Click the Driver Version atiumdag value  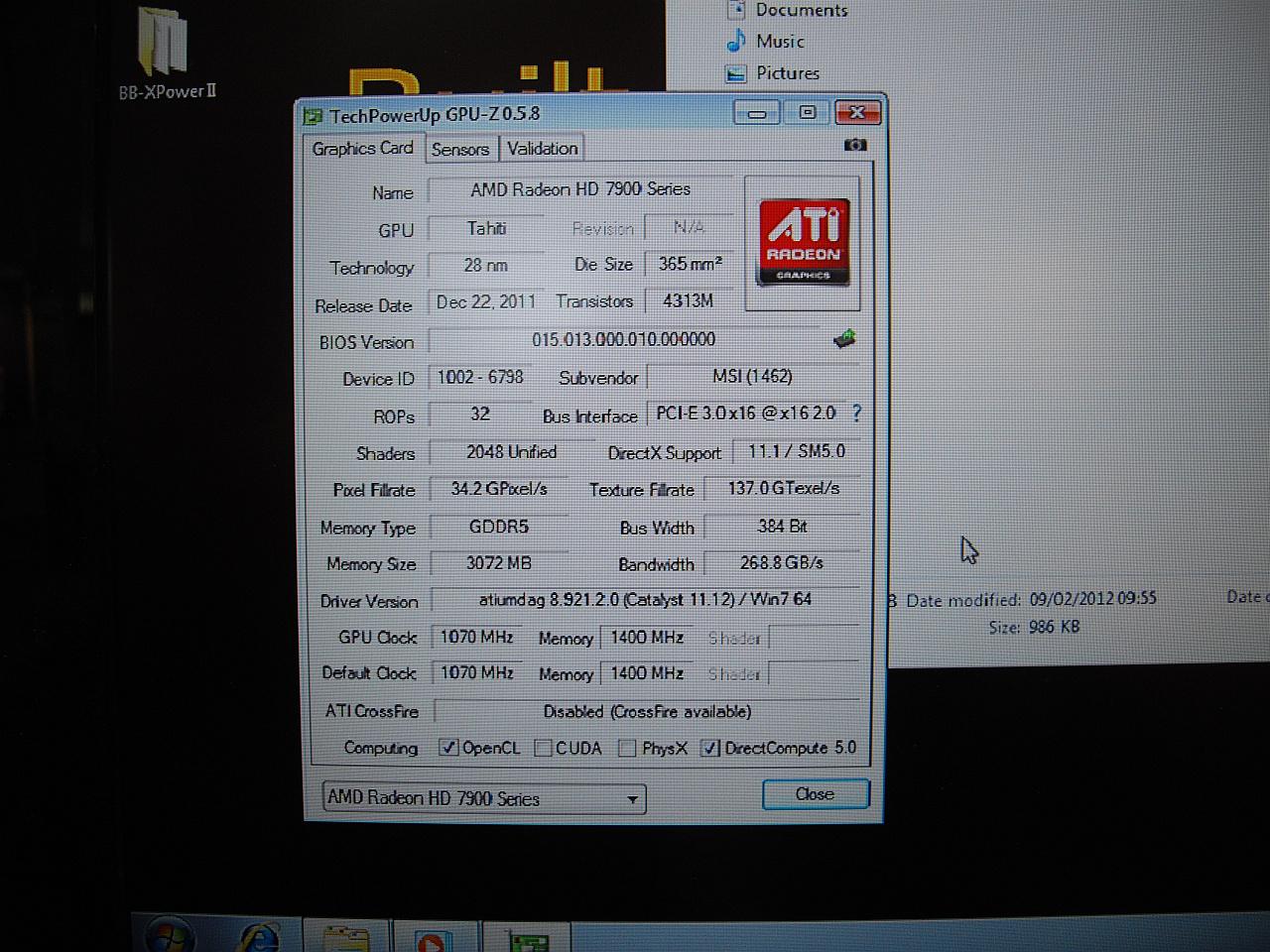(646, 600)
